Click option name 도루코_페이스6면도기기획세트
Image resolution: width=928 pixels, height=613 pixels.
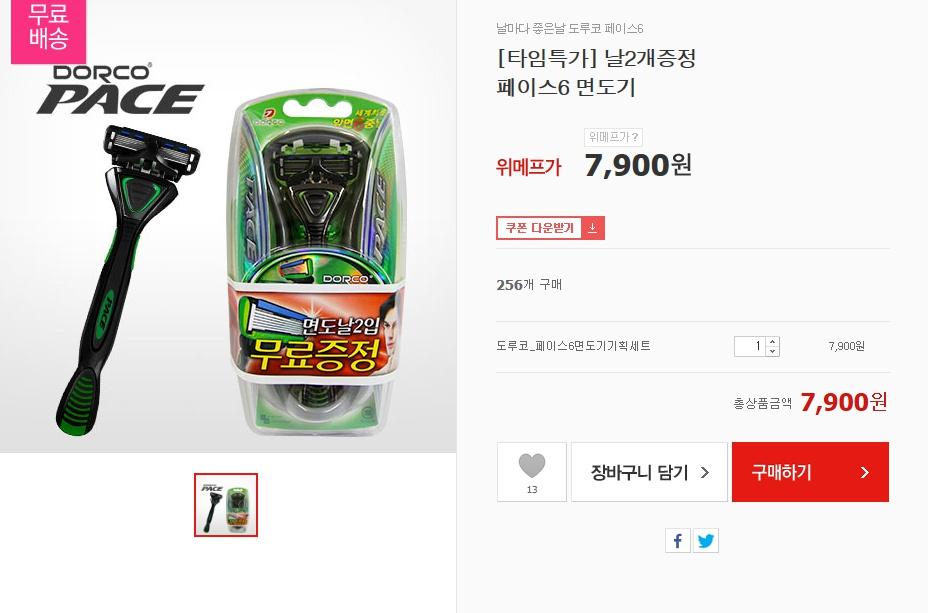573,346
